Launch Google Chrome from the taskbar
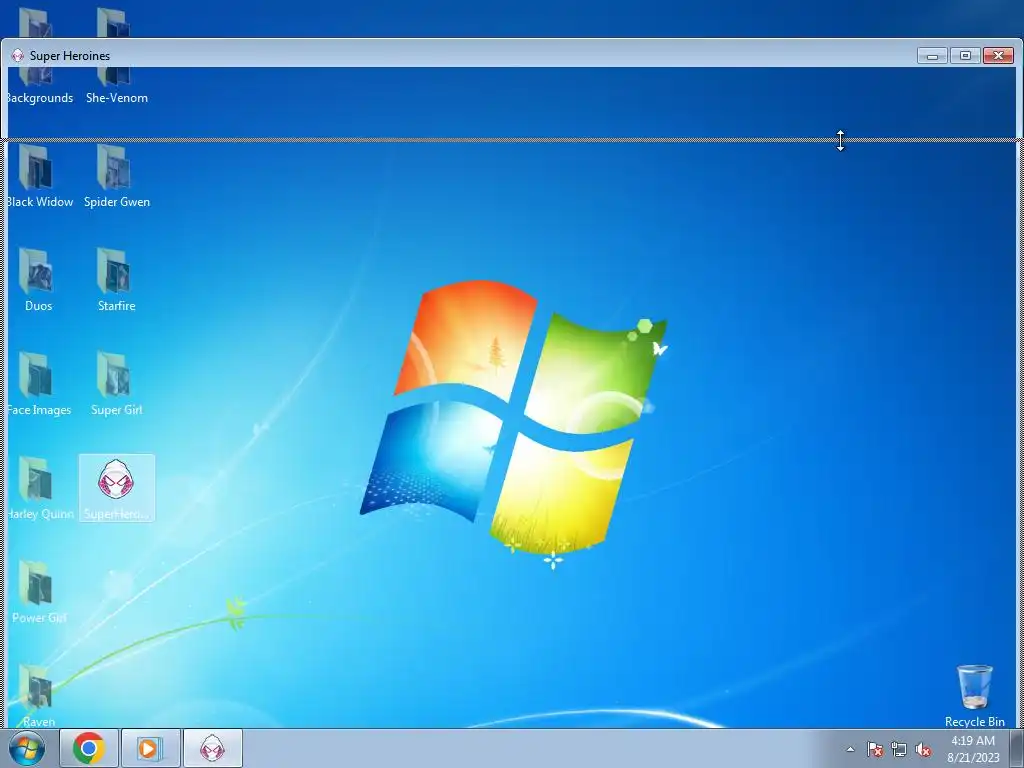The image size is (1024, 768). (89, 748)
